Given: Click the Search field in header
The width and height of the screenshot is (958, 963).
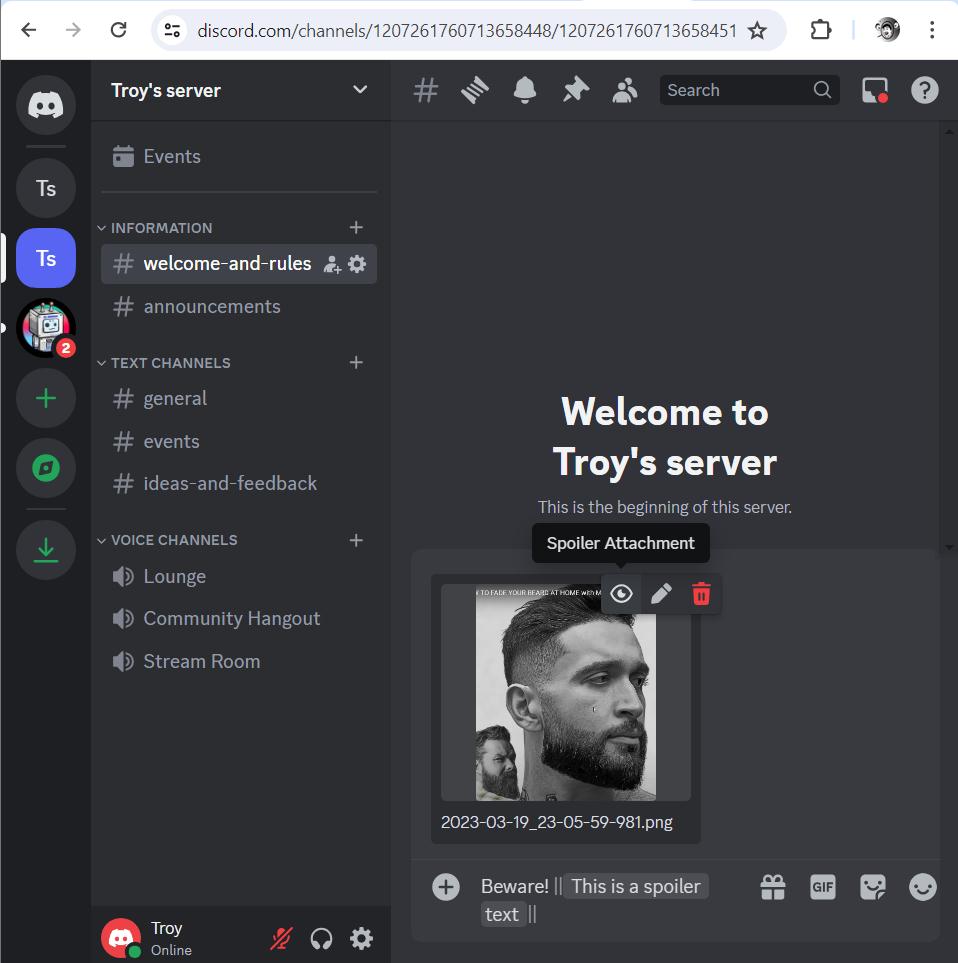Looking at the screenshot, I should pyautogui.click(x=738, y=90).
